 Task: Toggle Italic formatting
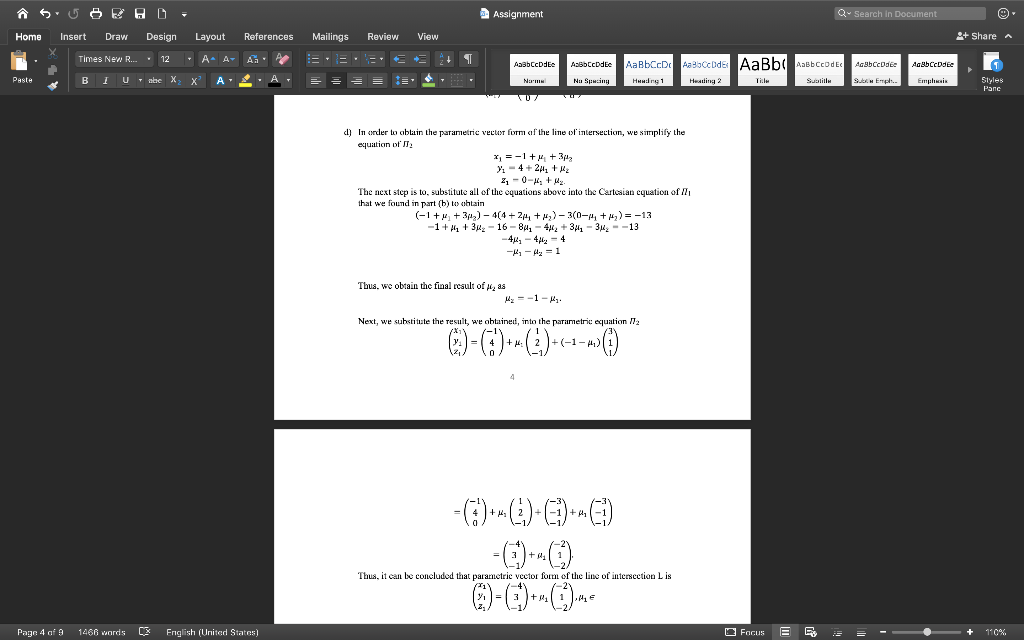click(x=104, y=80)
